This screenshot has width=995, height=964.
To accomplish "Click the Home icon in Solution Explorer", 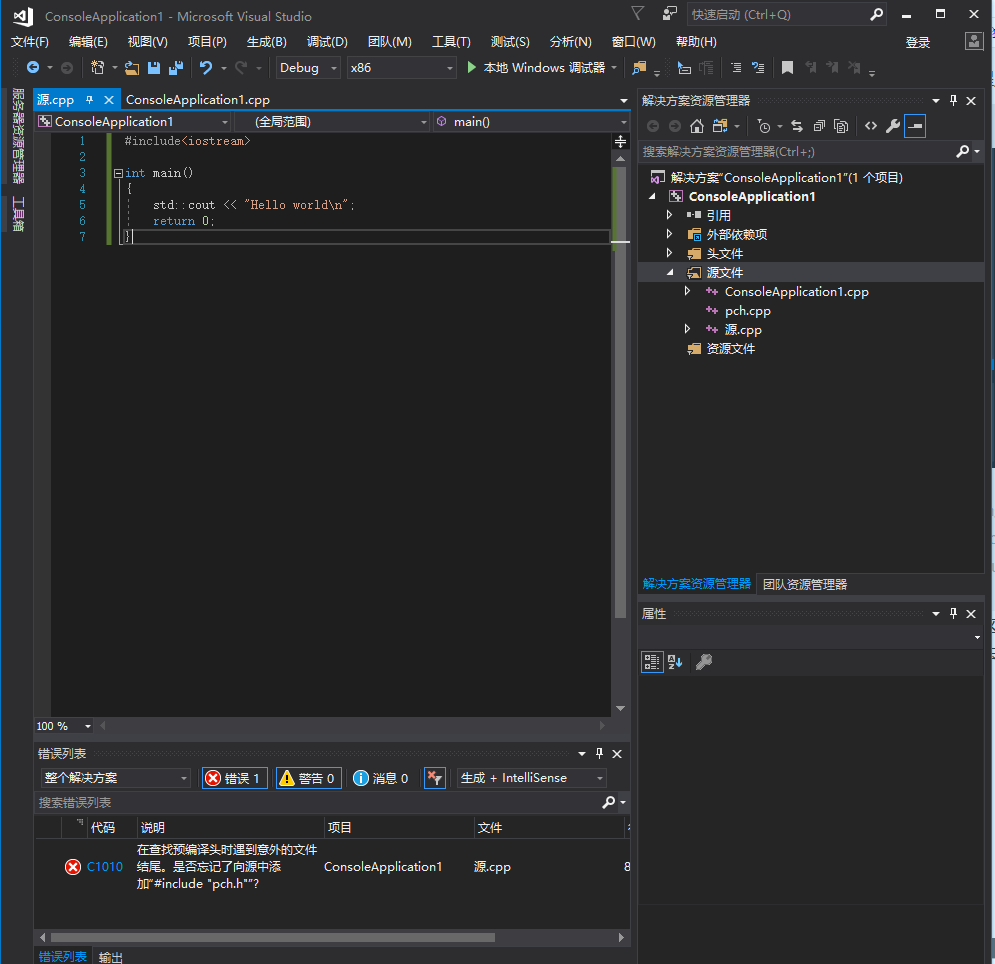I will pos(697,125).
